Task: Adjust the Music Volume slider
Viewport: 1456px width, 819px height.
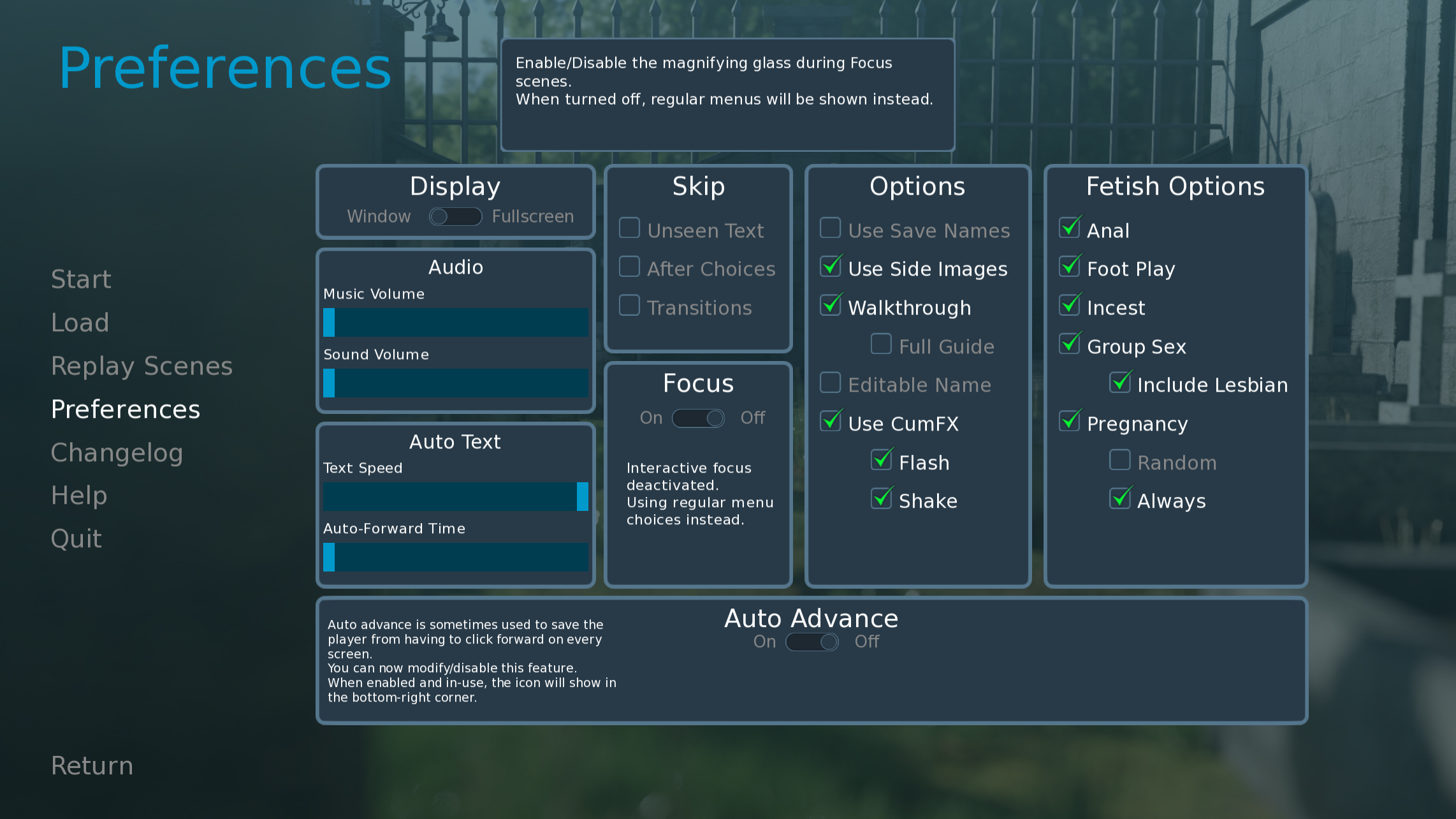Action: (x=456, y=323)
